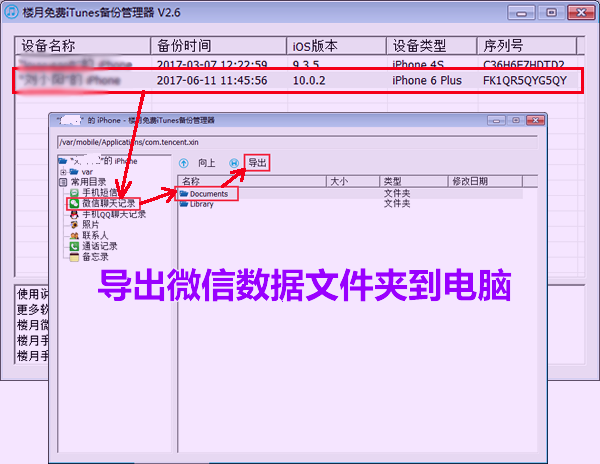The width and height of the screenshot is (600, 464).
Task: Select the Documents folder row
Action: coord(350,194)
